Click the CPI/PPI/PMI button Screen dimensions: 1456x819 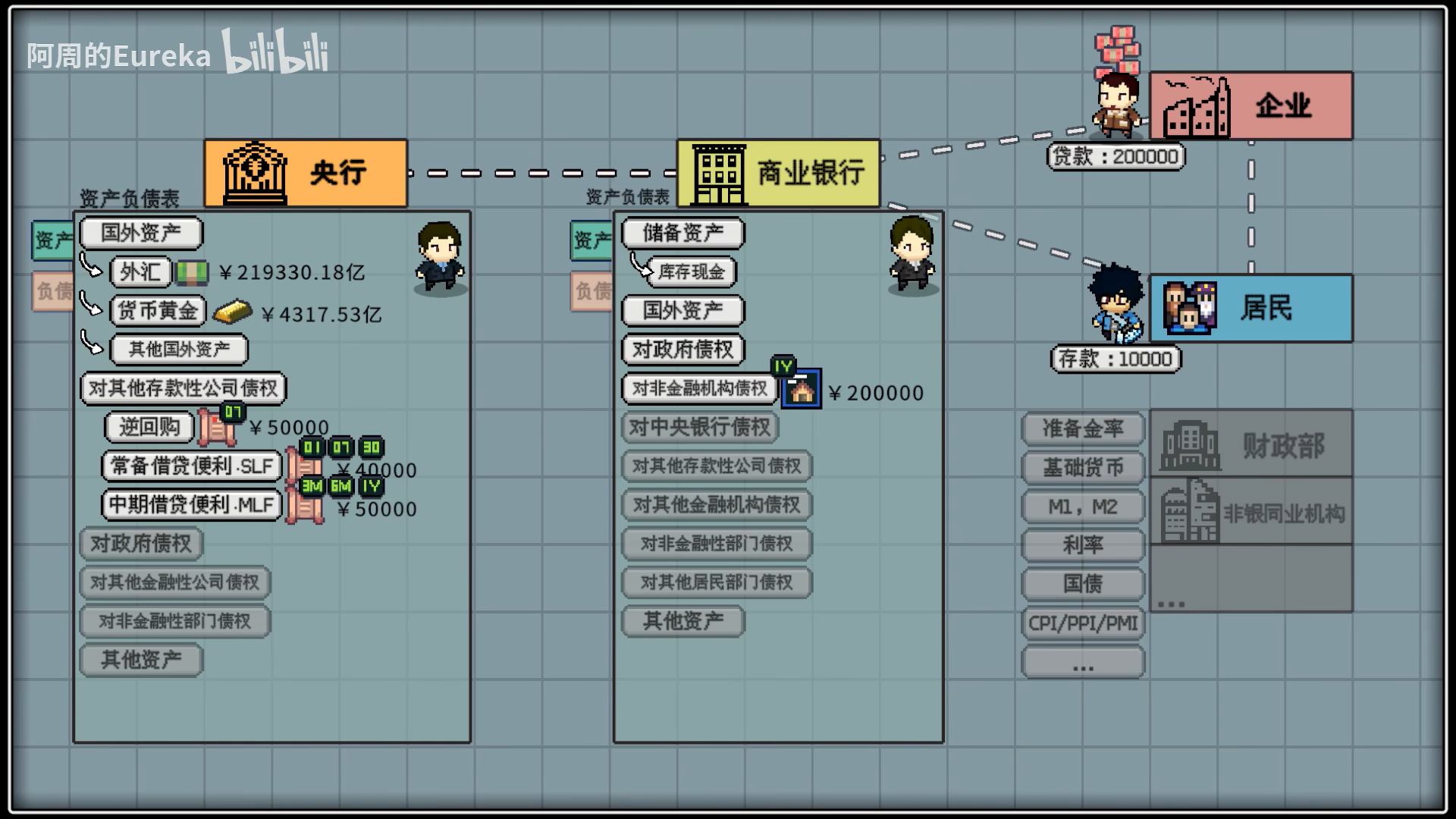pos(1082,623)
